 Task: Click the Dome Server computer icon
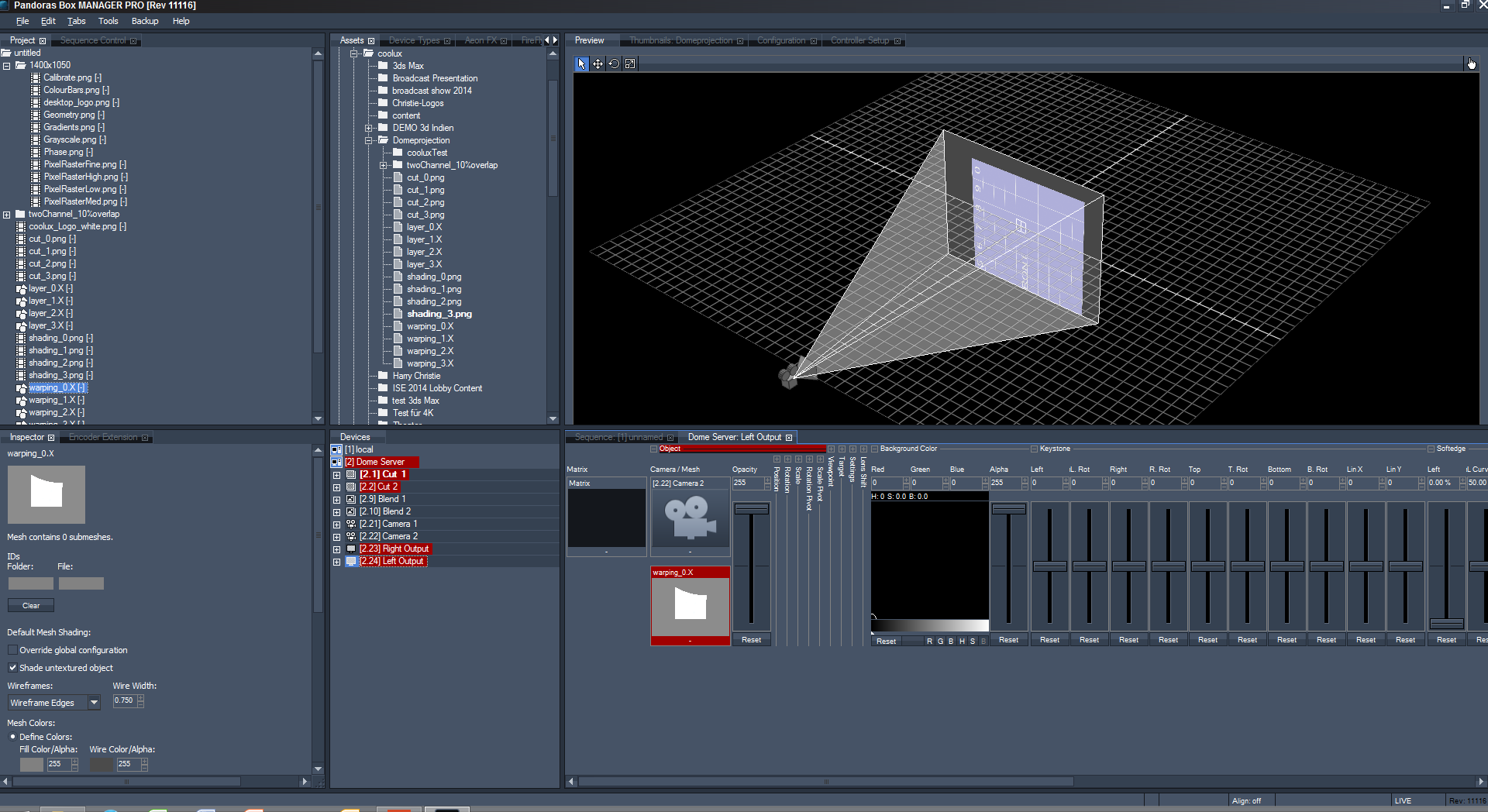pyautogui.click(x=336, y=462)
